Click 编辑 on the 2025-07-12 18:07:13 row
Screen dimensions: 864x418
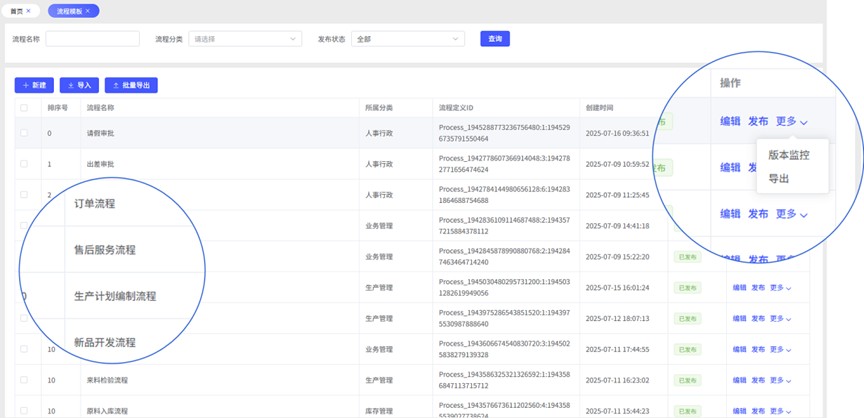[739, 318]
